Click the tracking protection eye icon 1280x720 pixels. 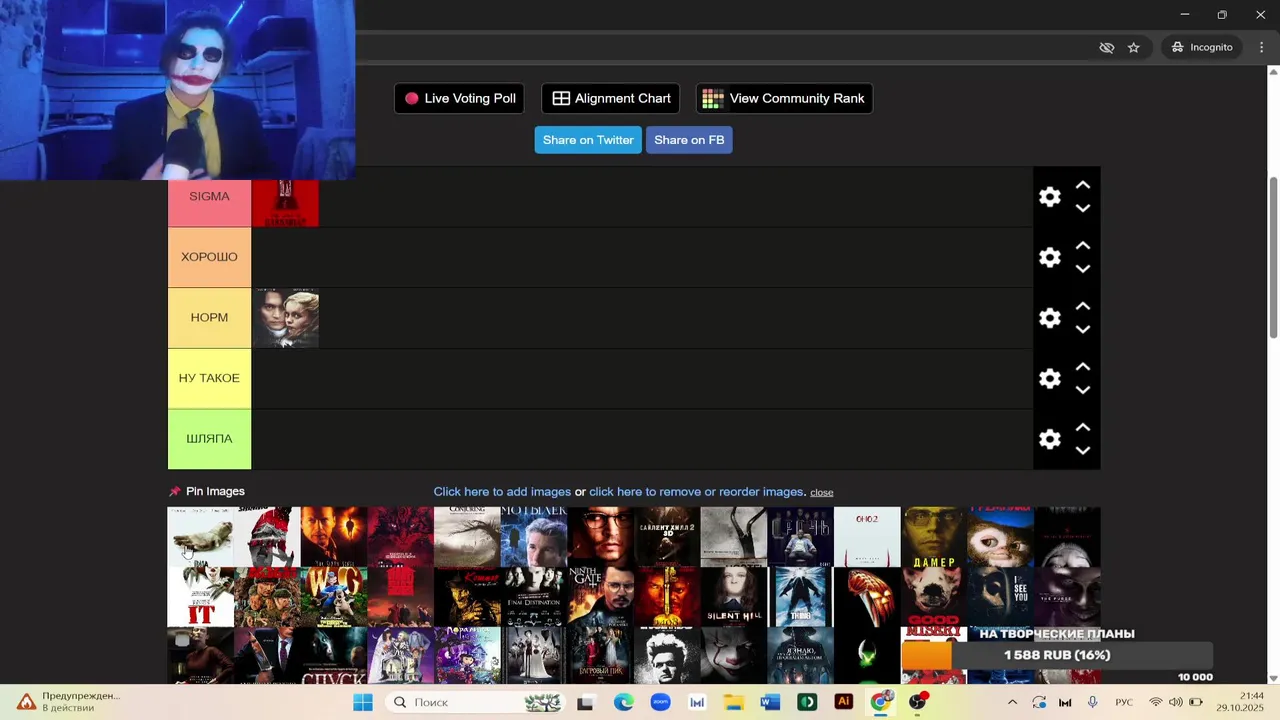pyautogui.click(x=1106, y=47)
